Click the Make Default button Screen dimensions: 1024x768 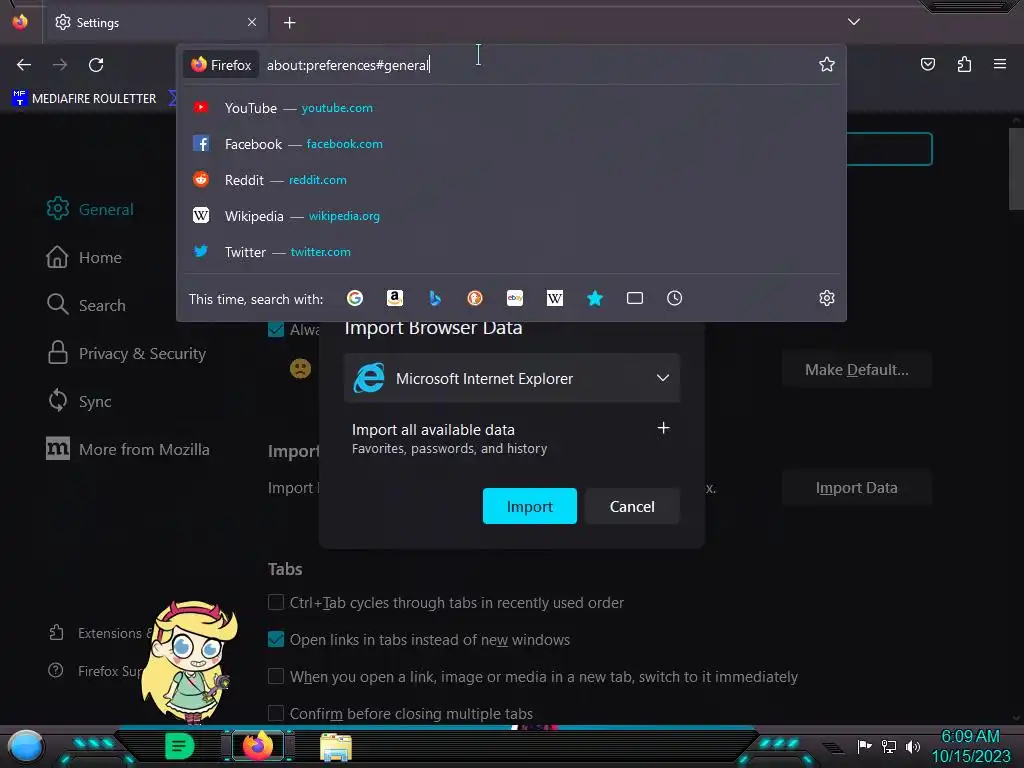[x=856, y=370]
